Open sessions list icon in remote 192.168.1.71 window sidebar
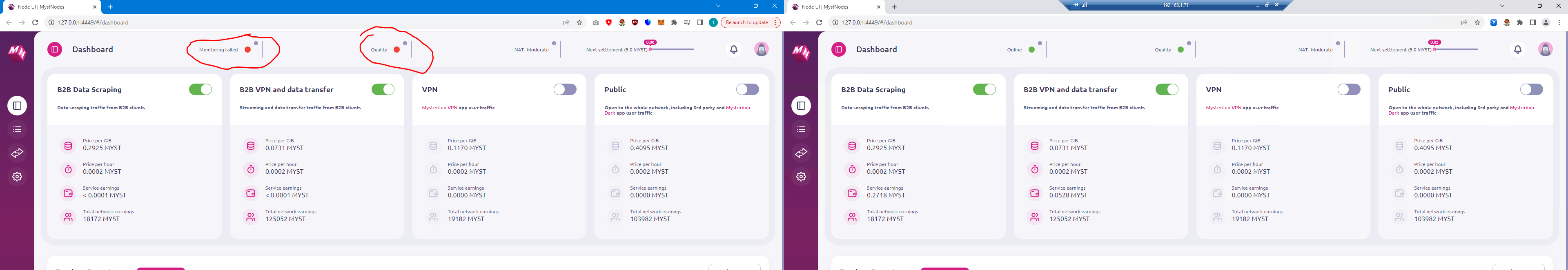The height and width of the screenshot is (270, 1568). [801, 130]
